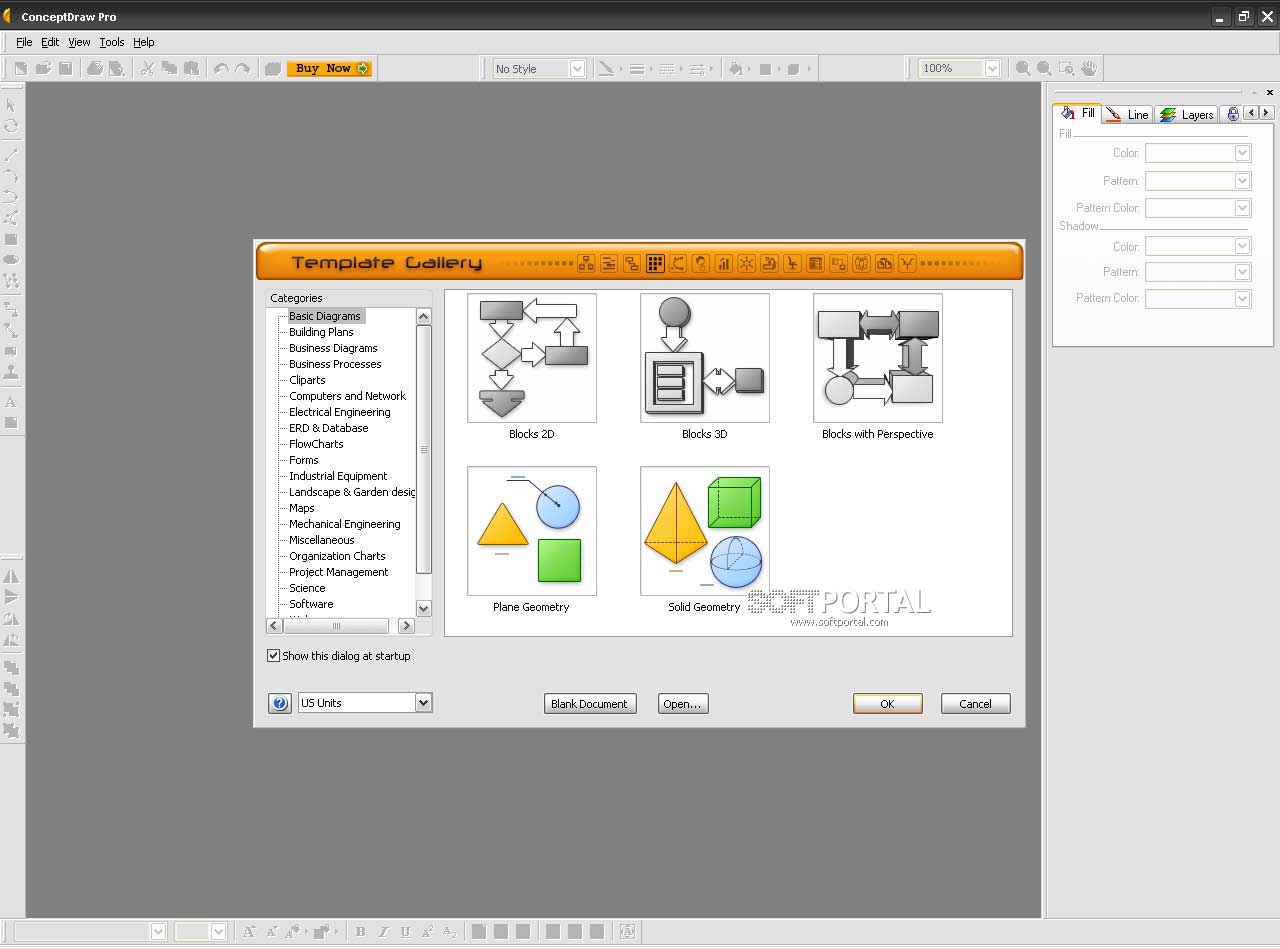Click the Underline 'U' icon in bottom toolbar
The height and width of the screenshot is (949, 1280).
tap(405, 932)
